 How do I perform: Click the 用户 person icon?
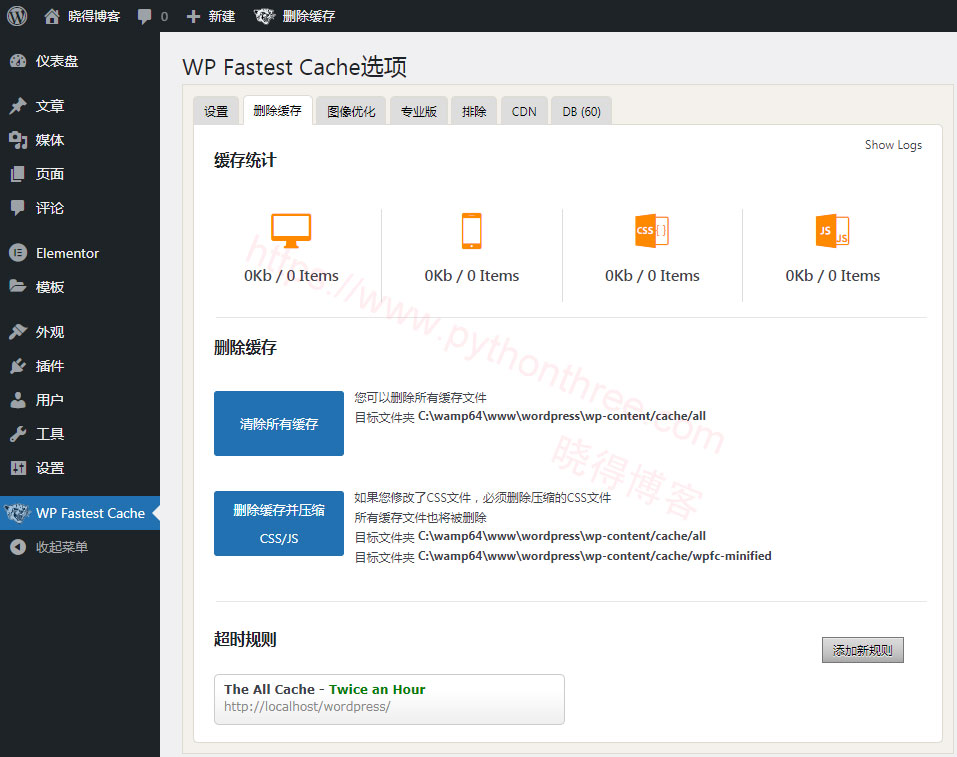click(18, 400)
